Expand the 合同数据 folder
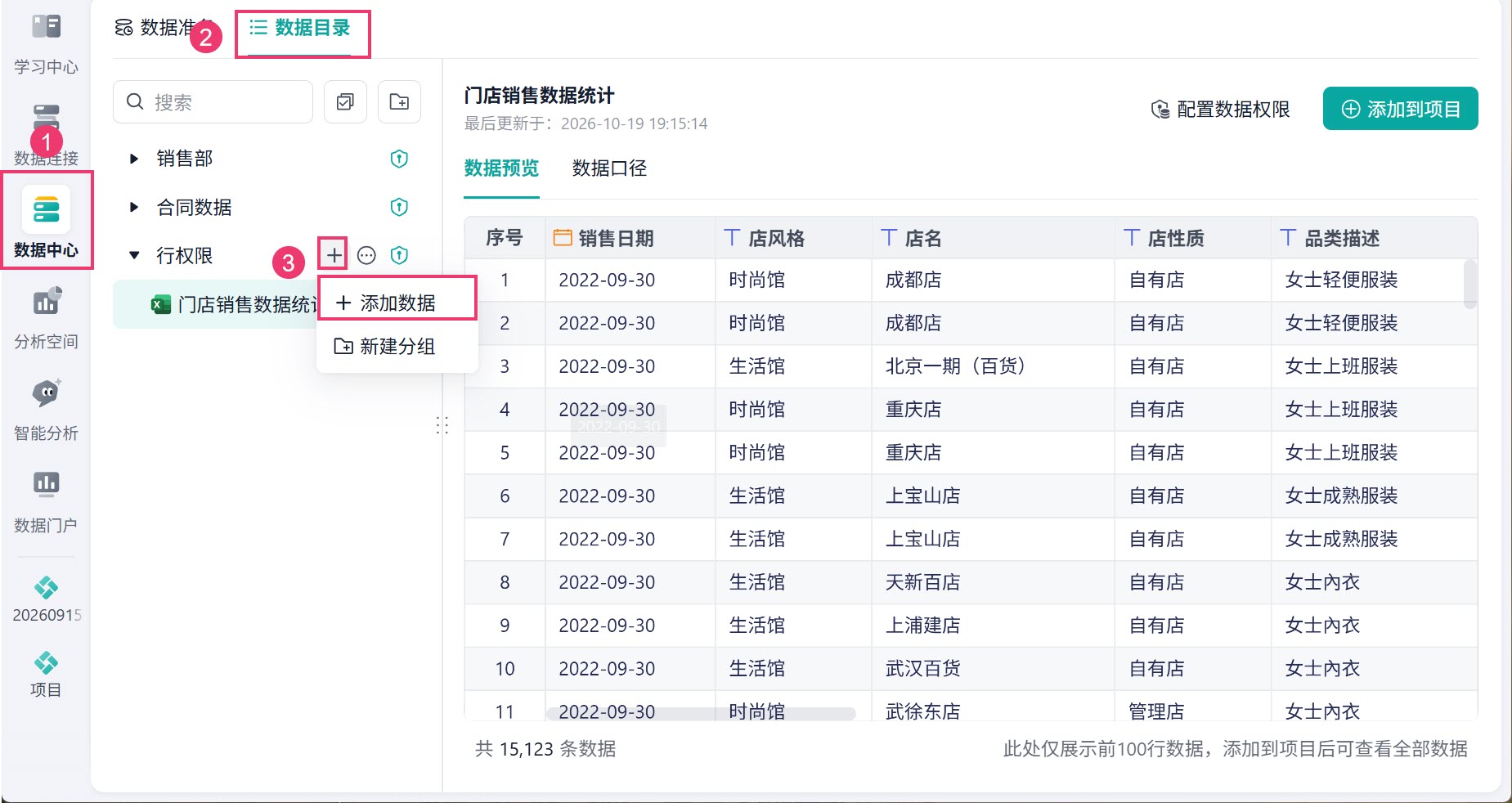The image size is (1512, 803). (134, 207)
